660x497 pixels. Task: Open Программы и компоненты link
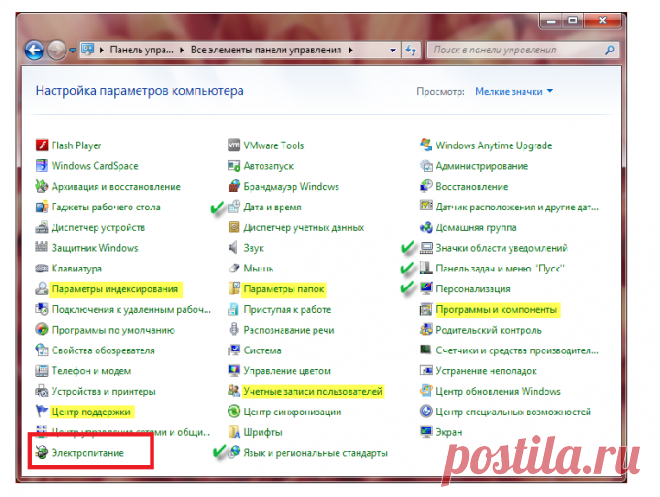[496, 310]
